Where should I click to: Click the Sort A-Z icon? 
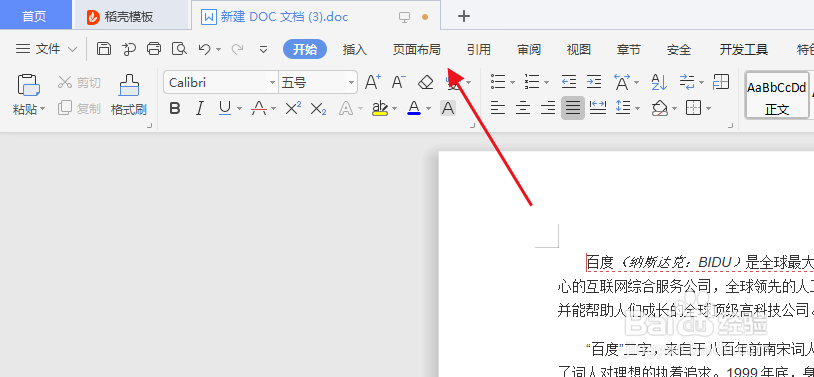pyautogui.click(x=659, y=82)
